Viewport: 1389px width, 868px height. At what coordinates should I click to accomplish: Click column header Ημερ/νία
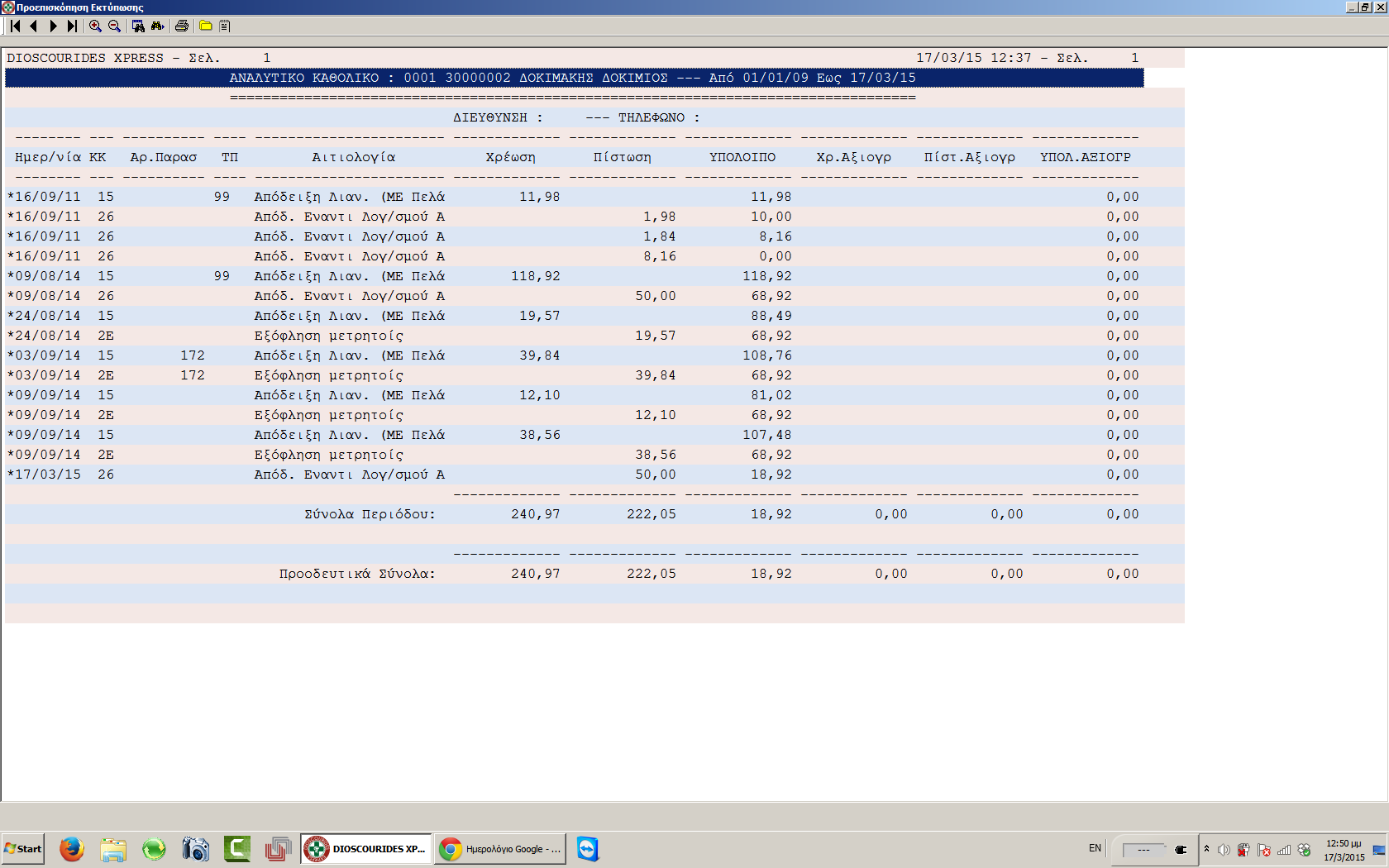click(x=48, y=157)
